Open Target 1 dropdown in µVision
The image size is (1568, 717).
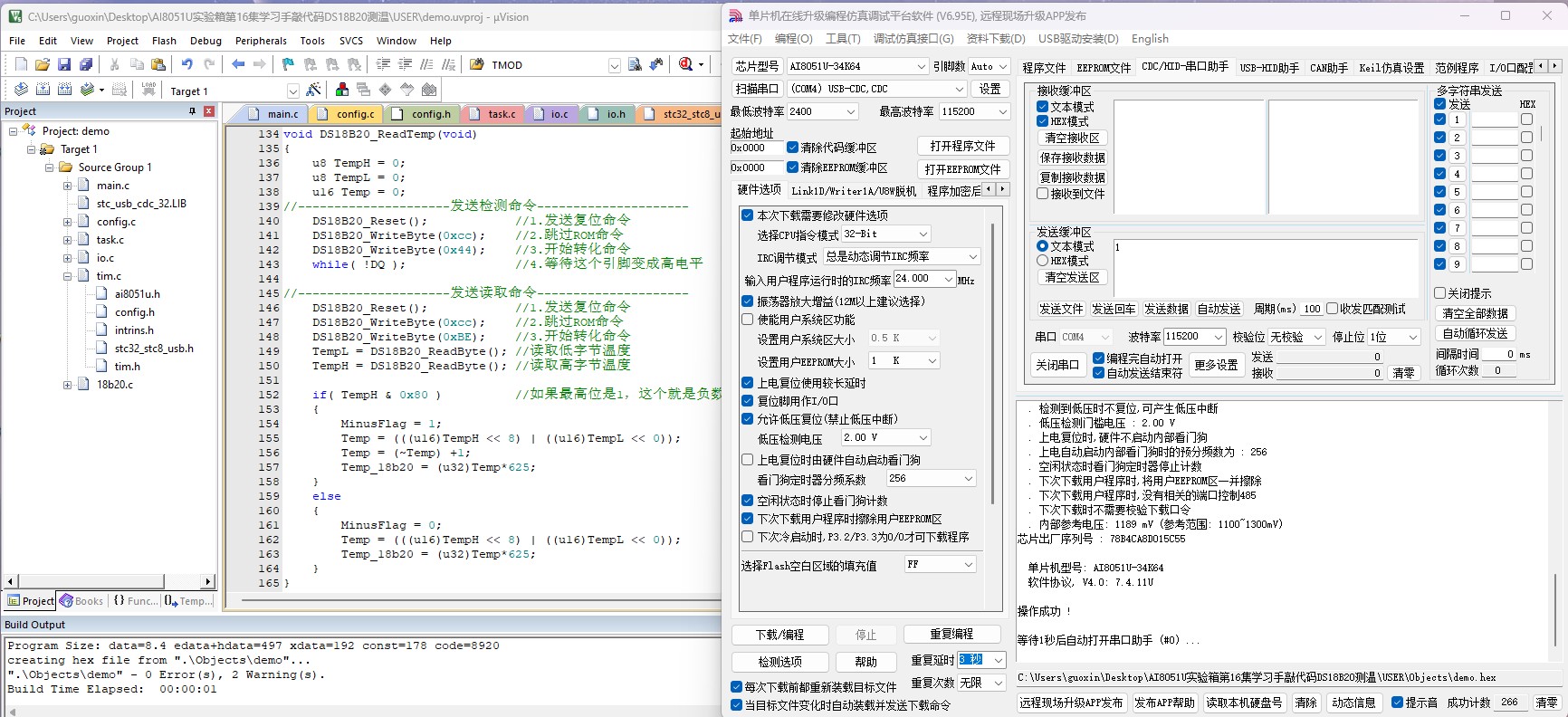coord(292,91)
